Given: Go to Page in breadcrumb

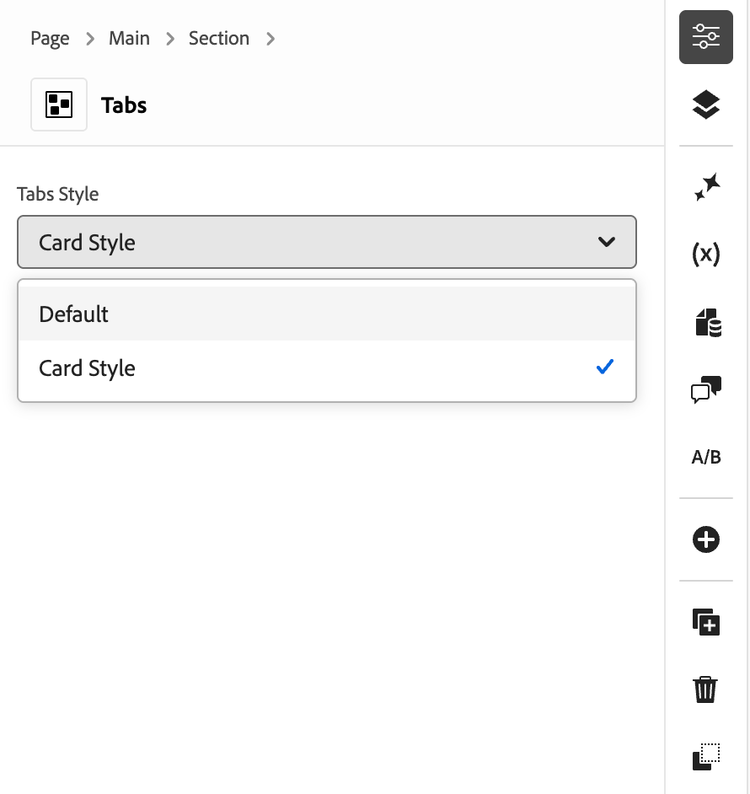Looking at the screenshot, I should 50,39.
